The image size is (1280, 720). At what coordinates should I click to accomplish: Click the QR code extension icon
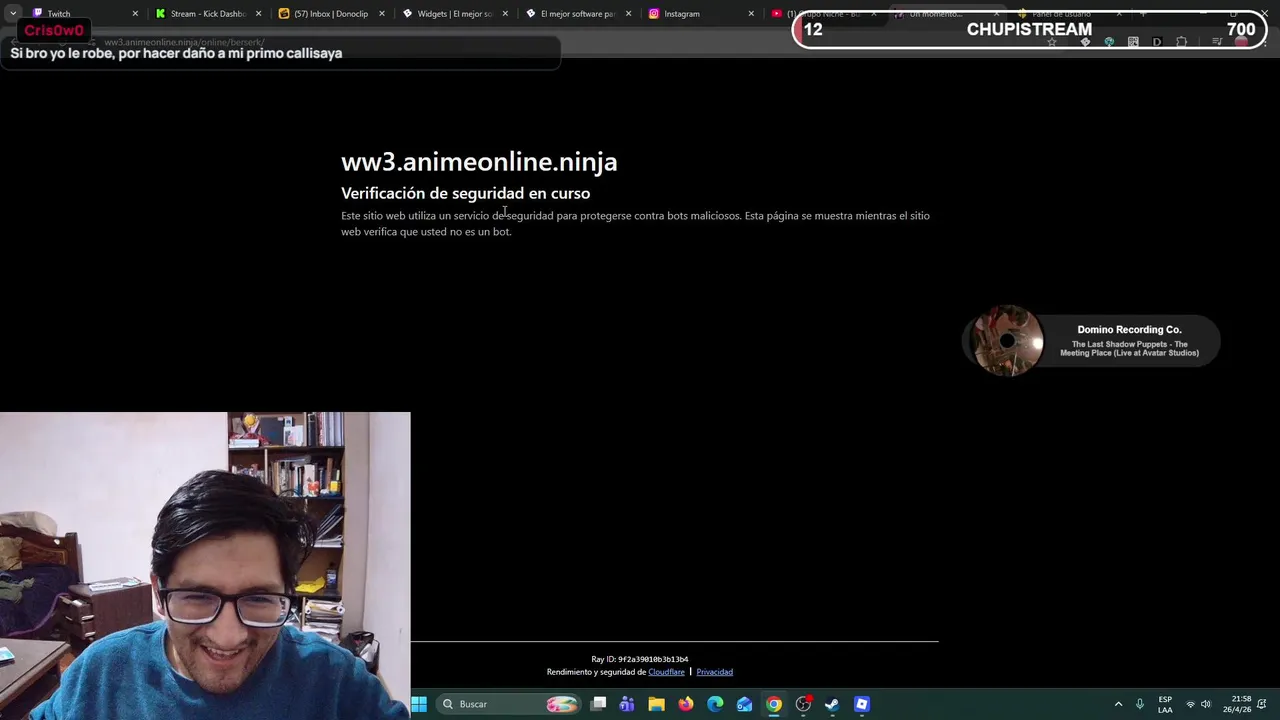pyautogui.click(x=1133, y=42)
